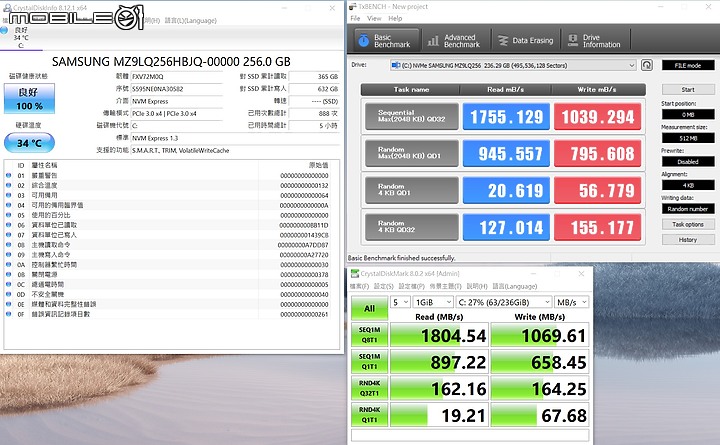Click Random Max(2048 KB) QD1 task button
The width and height of the screenshot is (720, 445).
click(412, 153)
